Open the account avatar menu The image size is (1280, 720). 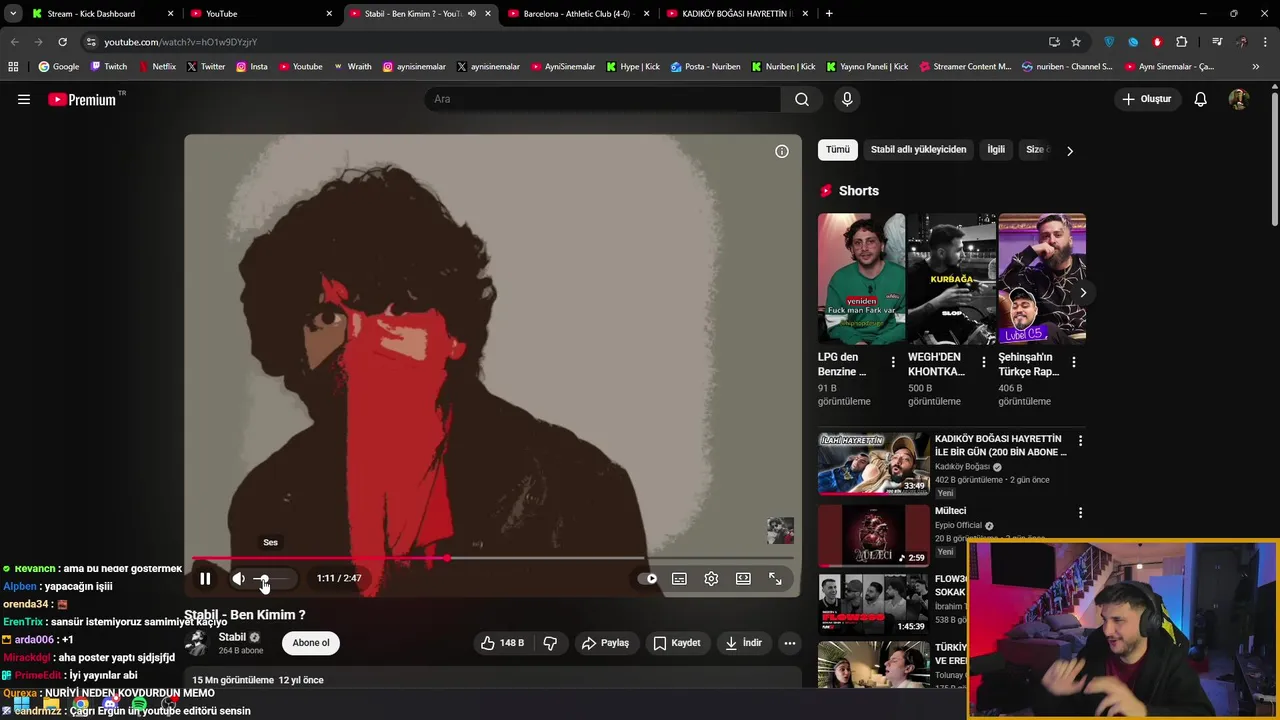point(1238,99)
